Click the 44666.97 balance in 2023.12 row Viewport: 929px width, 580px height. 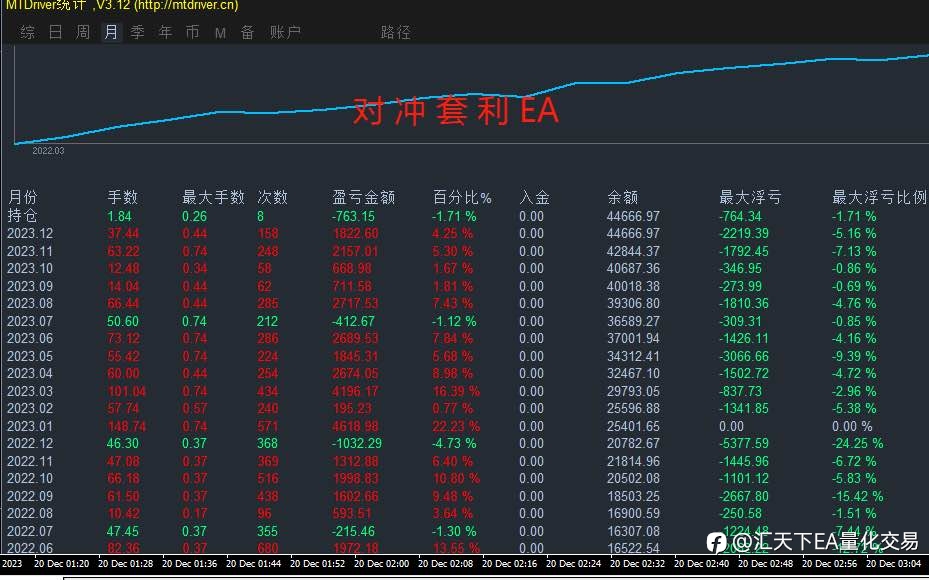coord(633,234)
